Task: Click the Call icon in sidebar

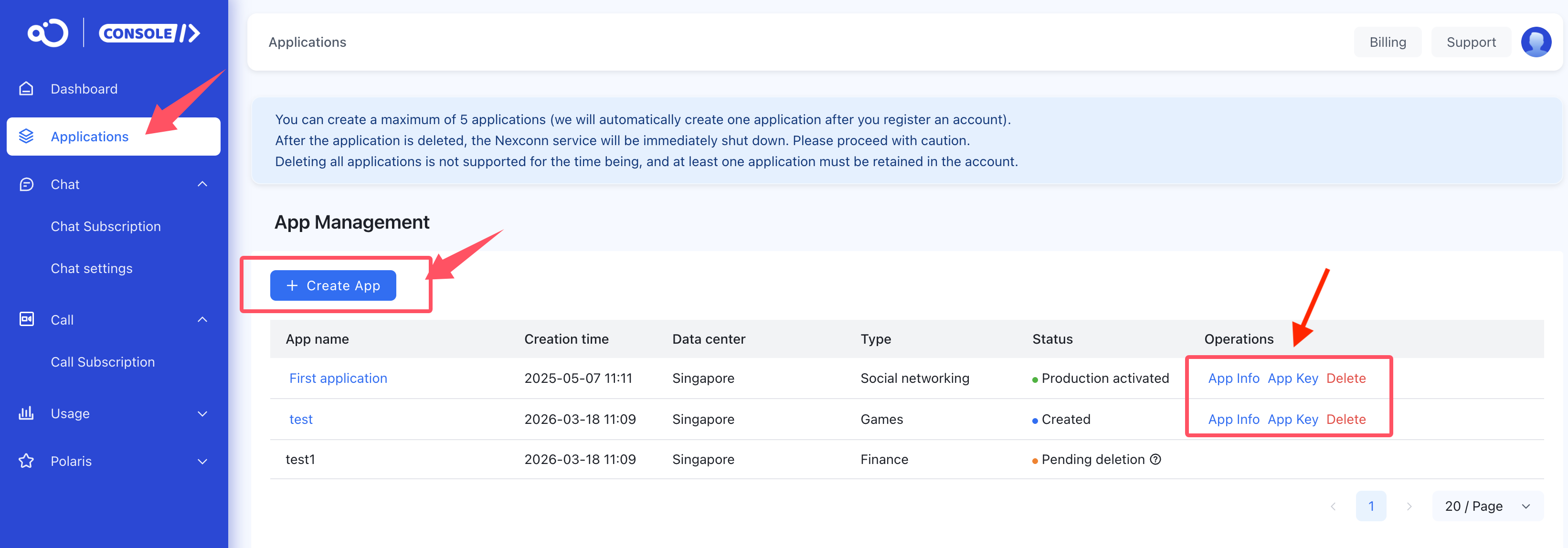Action: pyautogui.click(x=26, y=319)
